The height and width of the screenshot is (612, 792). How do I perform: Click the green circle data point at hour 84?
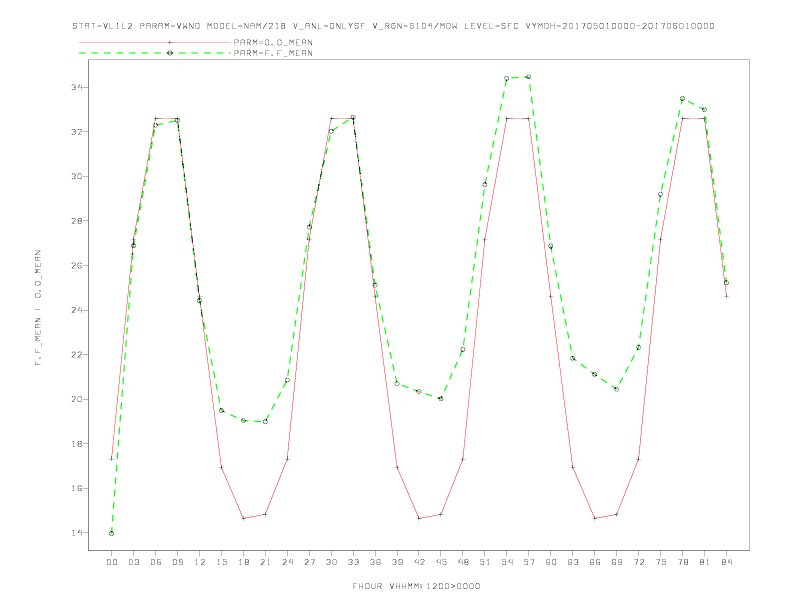(x=726, y=283)
